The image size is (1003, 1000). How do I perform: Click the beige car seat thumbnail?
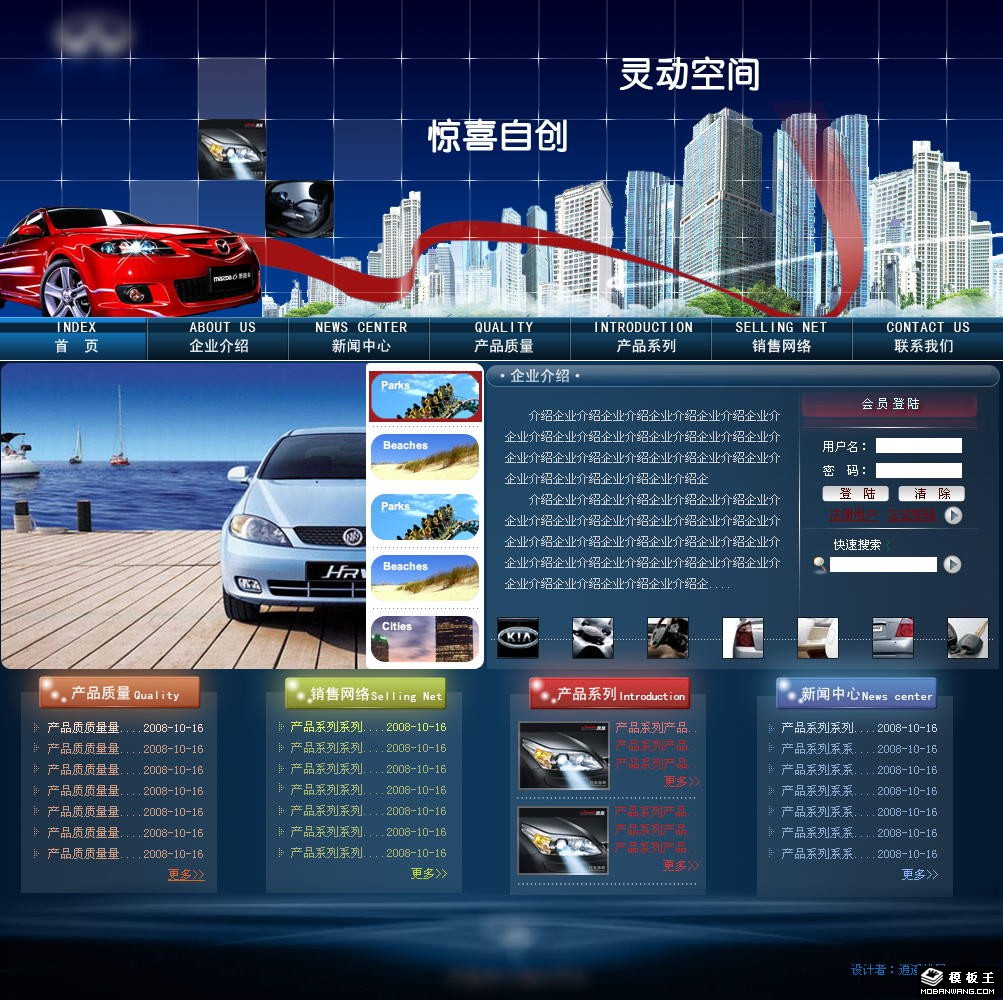pyautogui.click(x=817, y=638)
